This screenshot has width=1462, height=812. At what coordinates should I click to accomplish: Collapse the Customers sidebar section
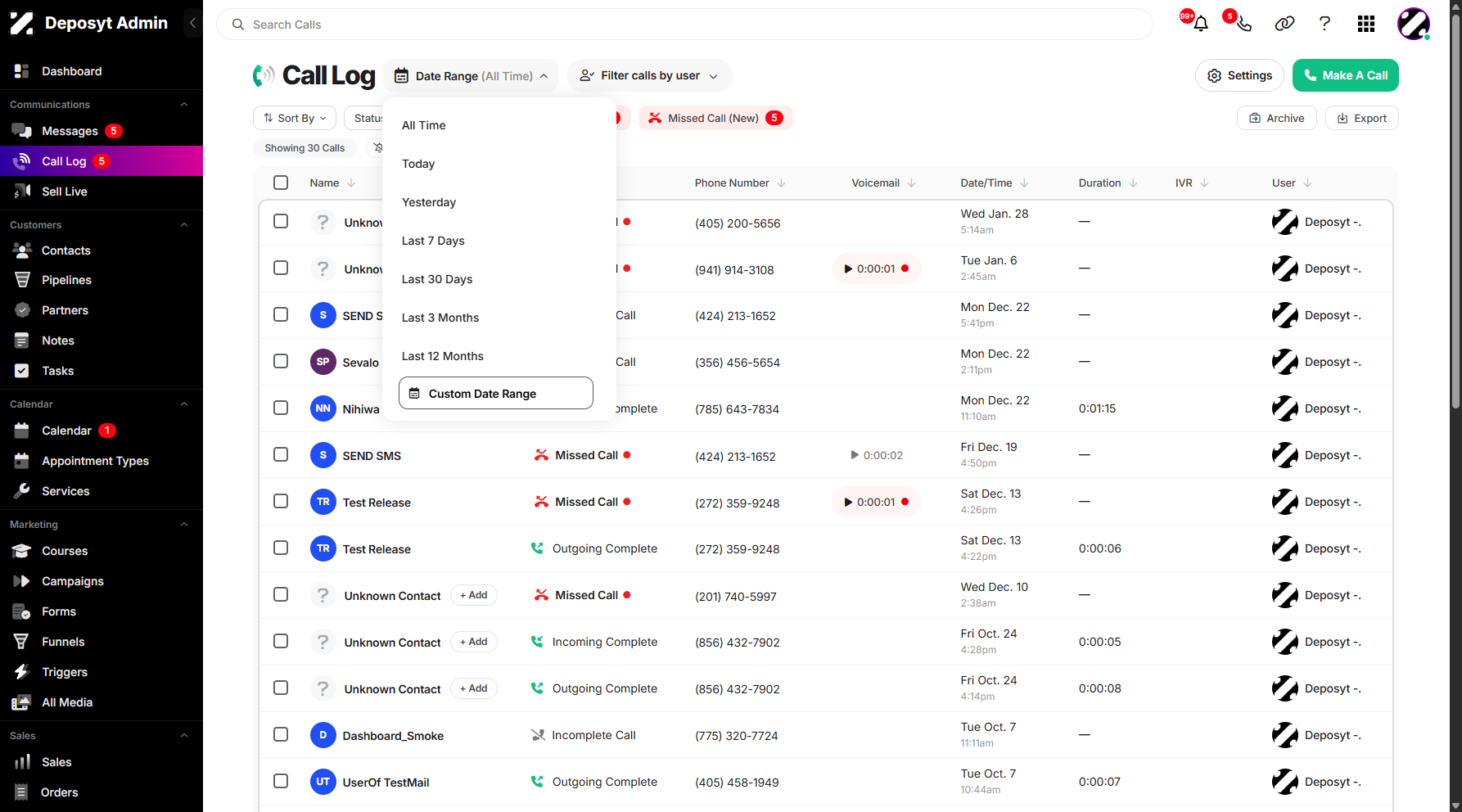[184, 224]
